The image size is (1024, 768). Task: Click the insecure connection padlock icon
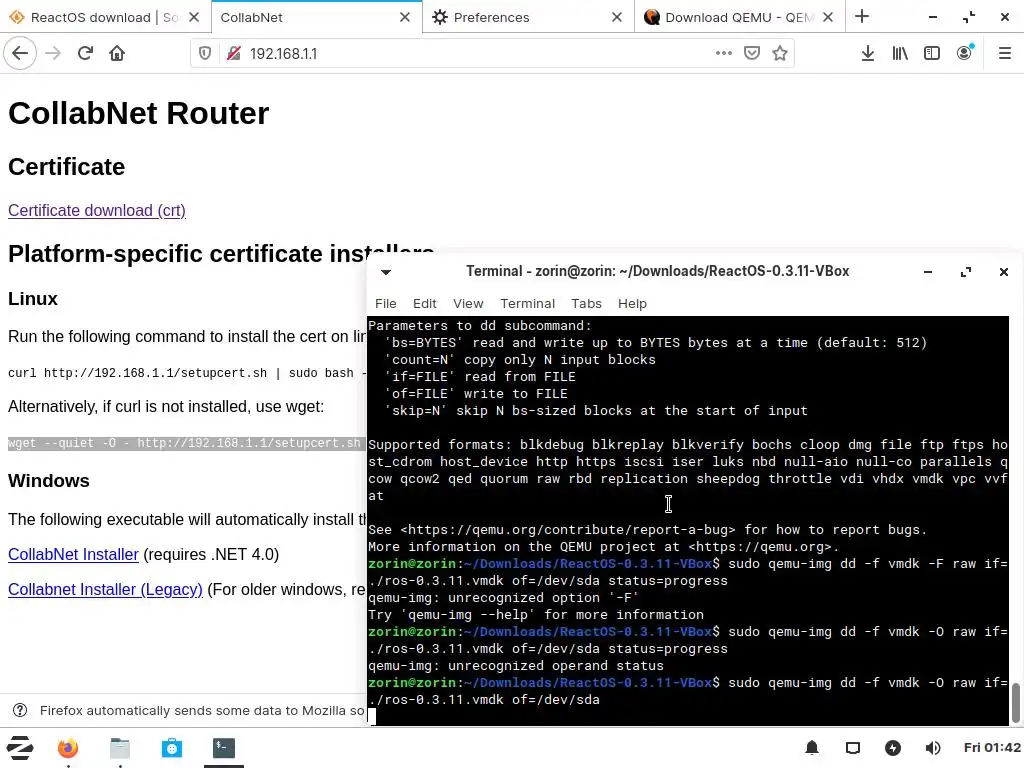(234, 54)
